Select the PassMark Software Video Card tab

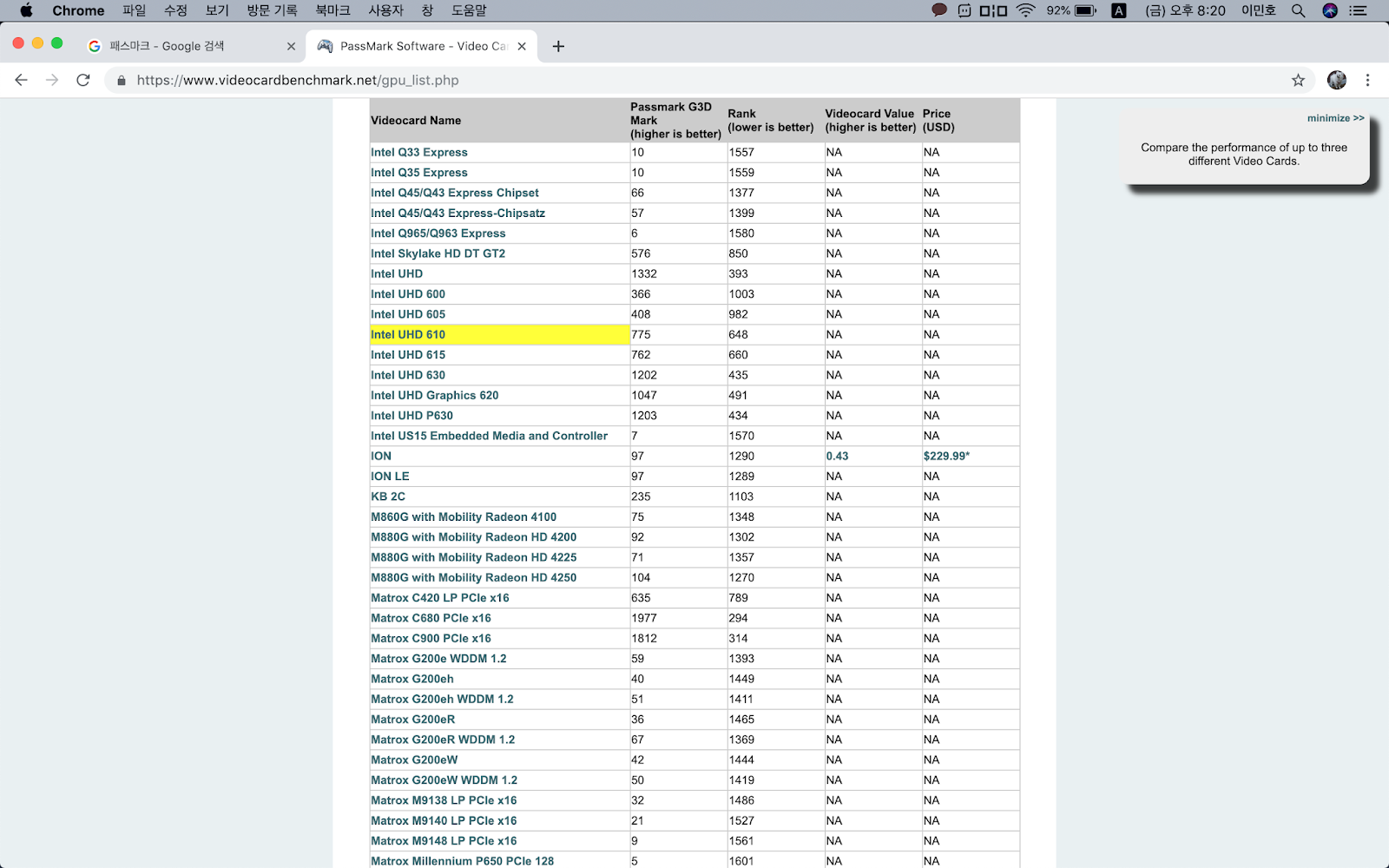click(x=422, y=46)
